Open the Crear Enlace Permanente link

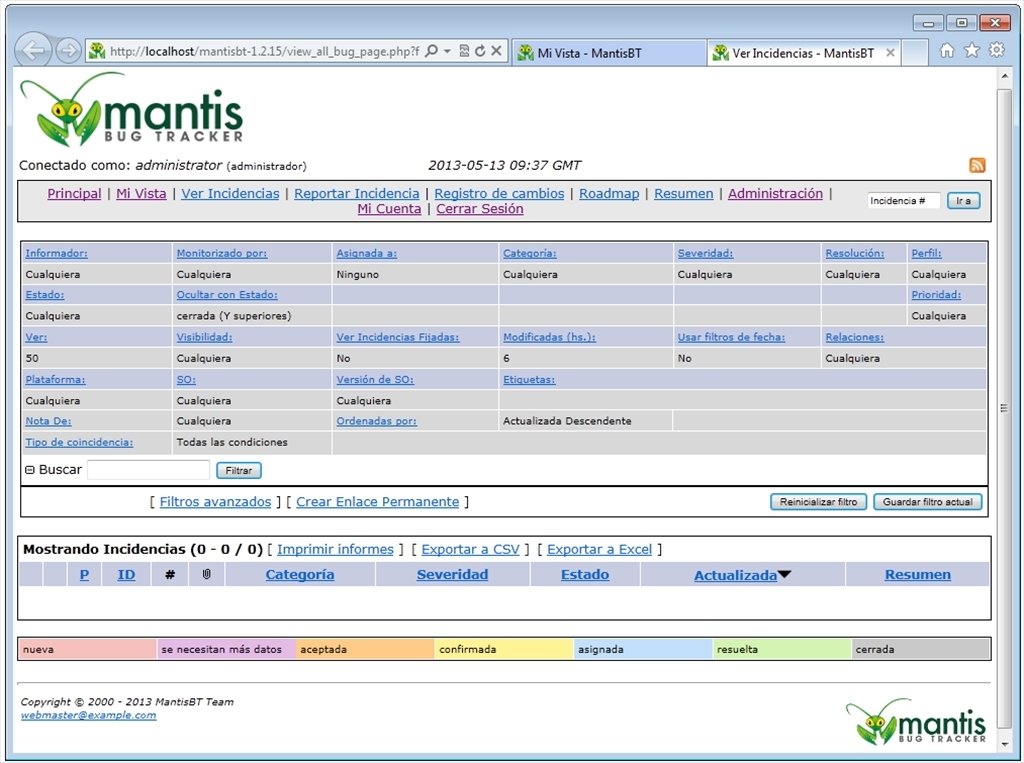click(377, 502)
